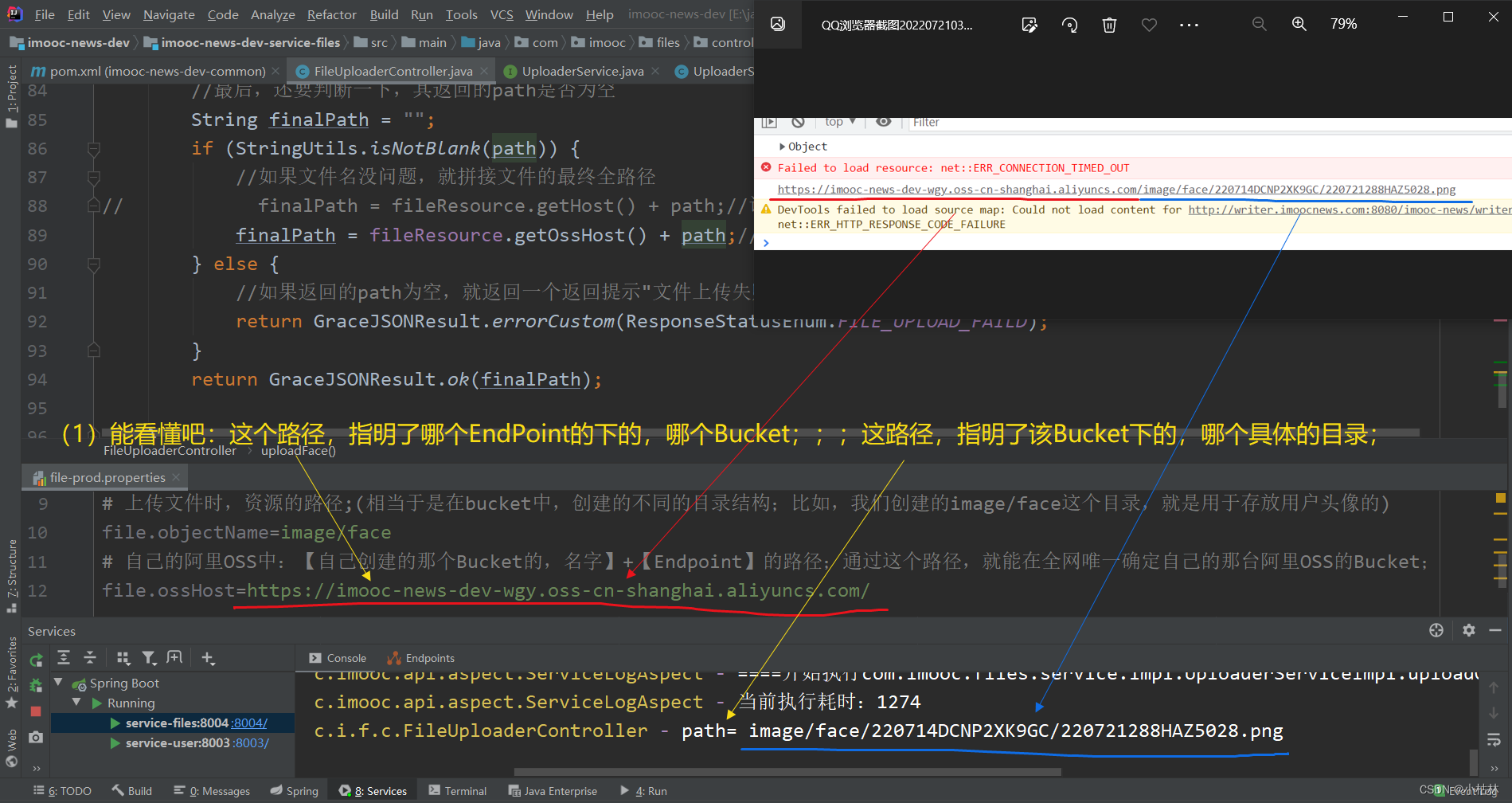This screenshot has height=803, width=1512.
Task: Switch to the Console tab in Services
Action: click(338, 658)
